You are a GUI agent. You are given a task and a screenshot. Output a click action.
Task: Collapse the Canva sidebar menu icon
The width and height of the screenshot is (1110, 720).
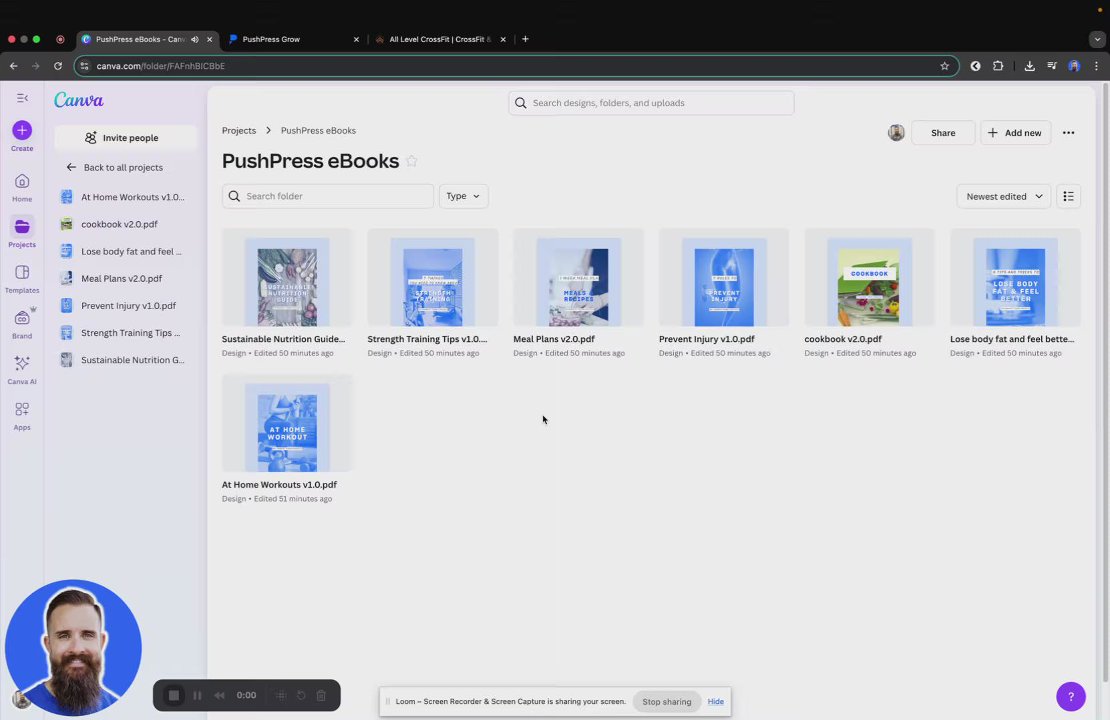(x=22, y=98)
